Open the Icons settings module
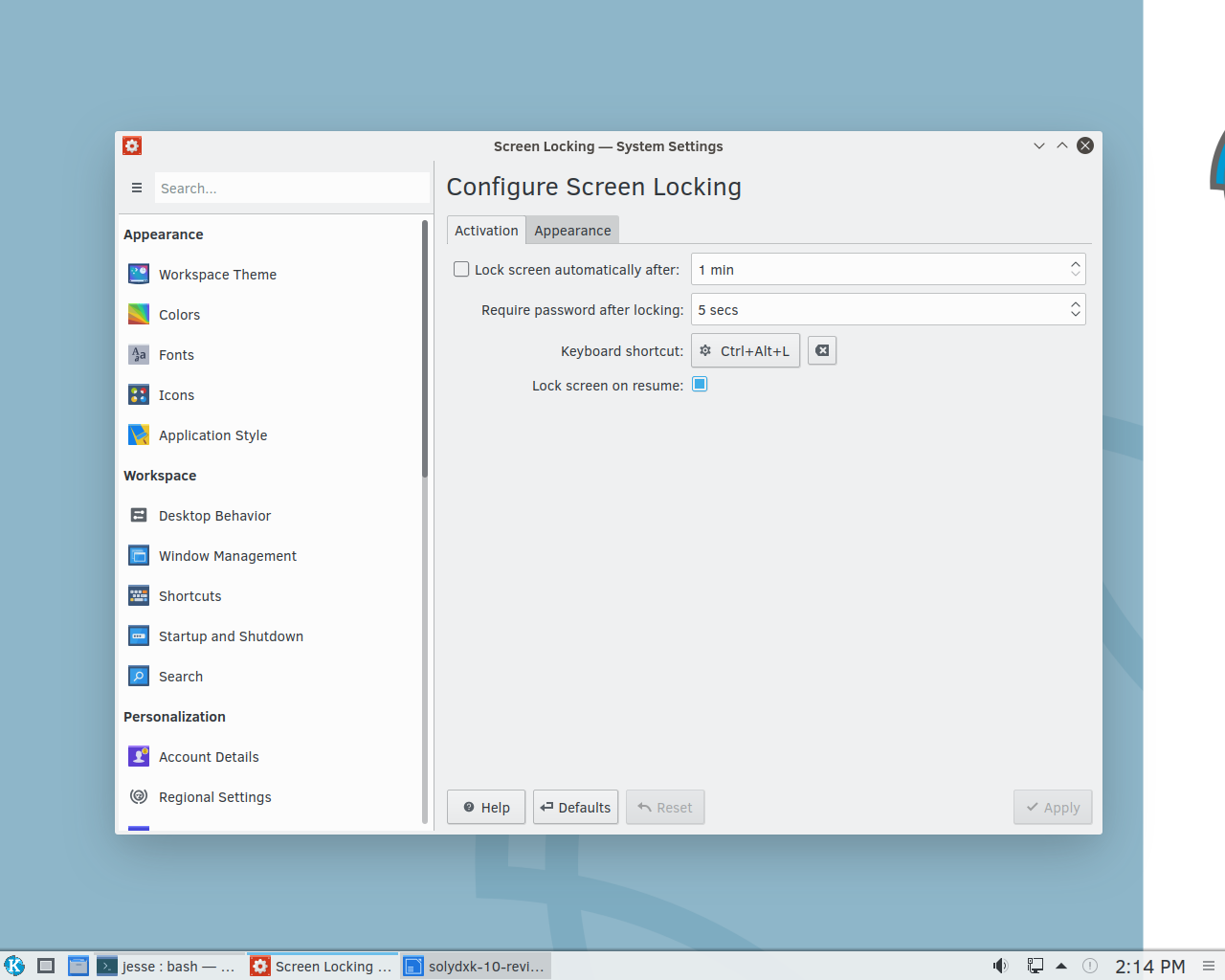Image resolution: width=1225 pixels, height=980 pixels. pyautogui.click(x=139, y=395)
